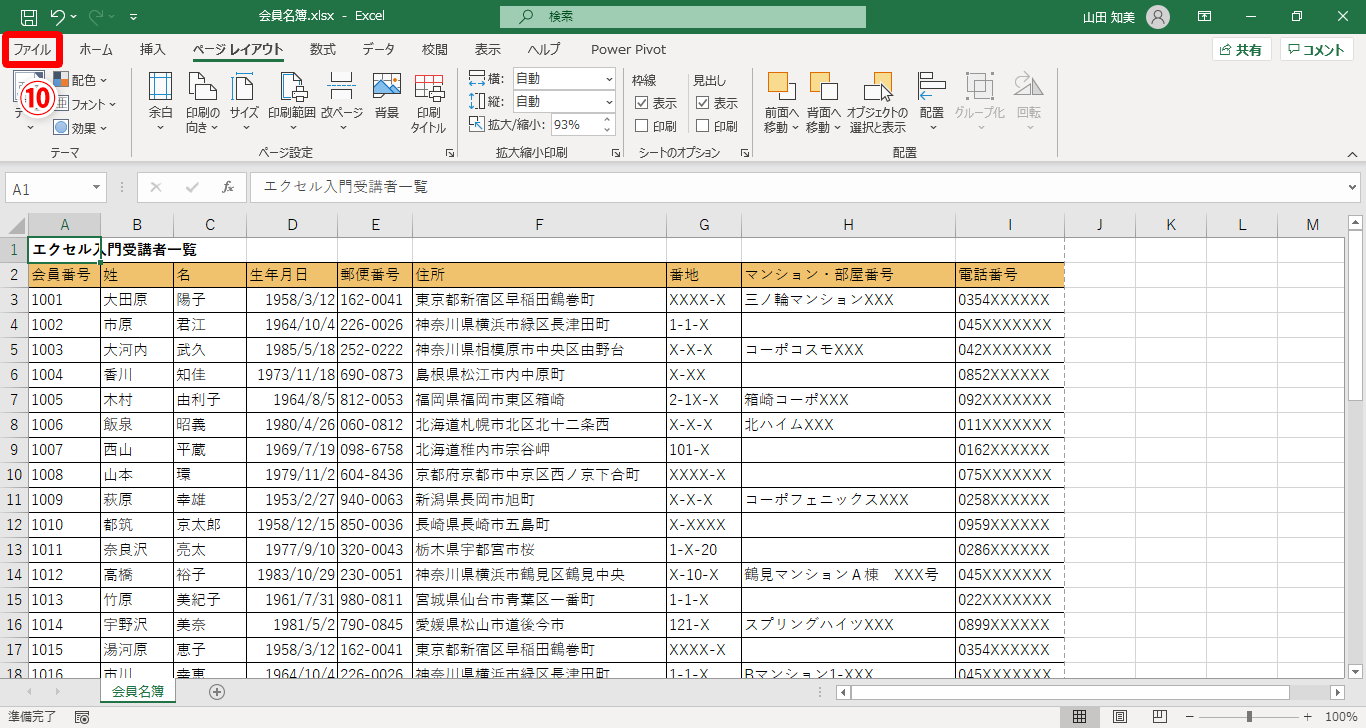Click the macro record icon in status bar

coord(82,717)
